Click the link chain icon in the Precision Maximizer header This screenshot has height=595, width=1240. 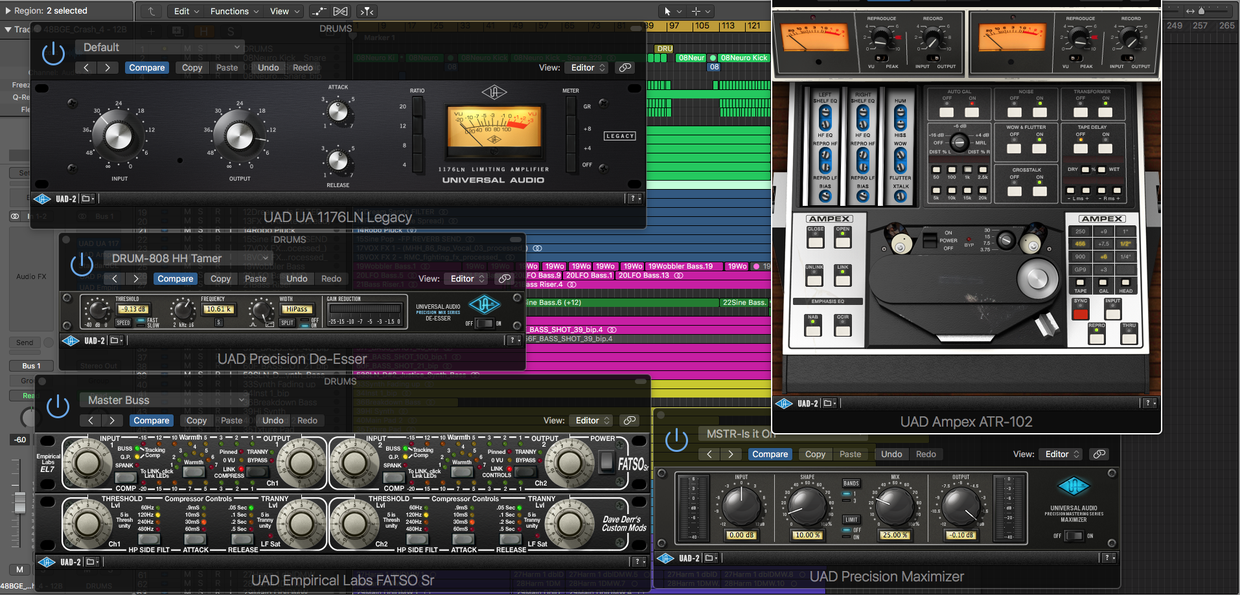click(1099, 453)
